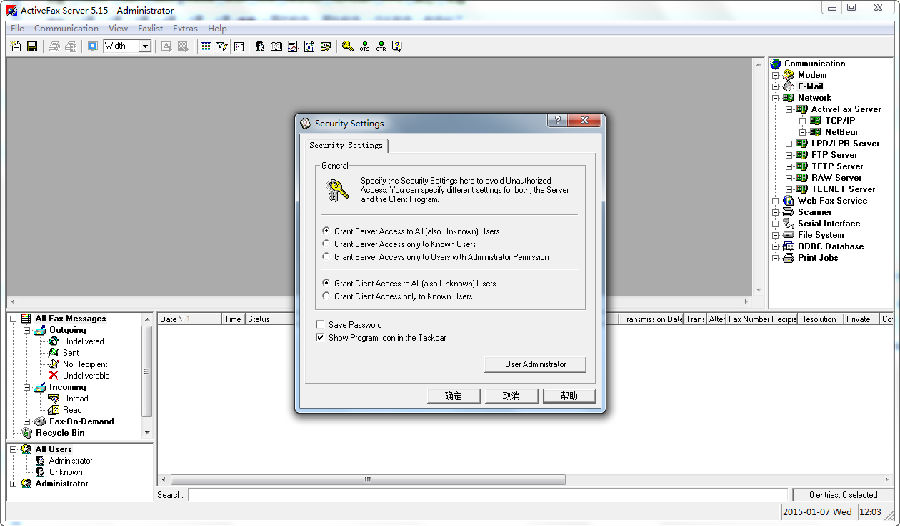Click the Web Fax Service globe icon
This screenshot has width=900, height=526.
789,201
